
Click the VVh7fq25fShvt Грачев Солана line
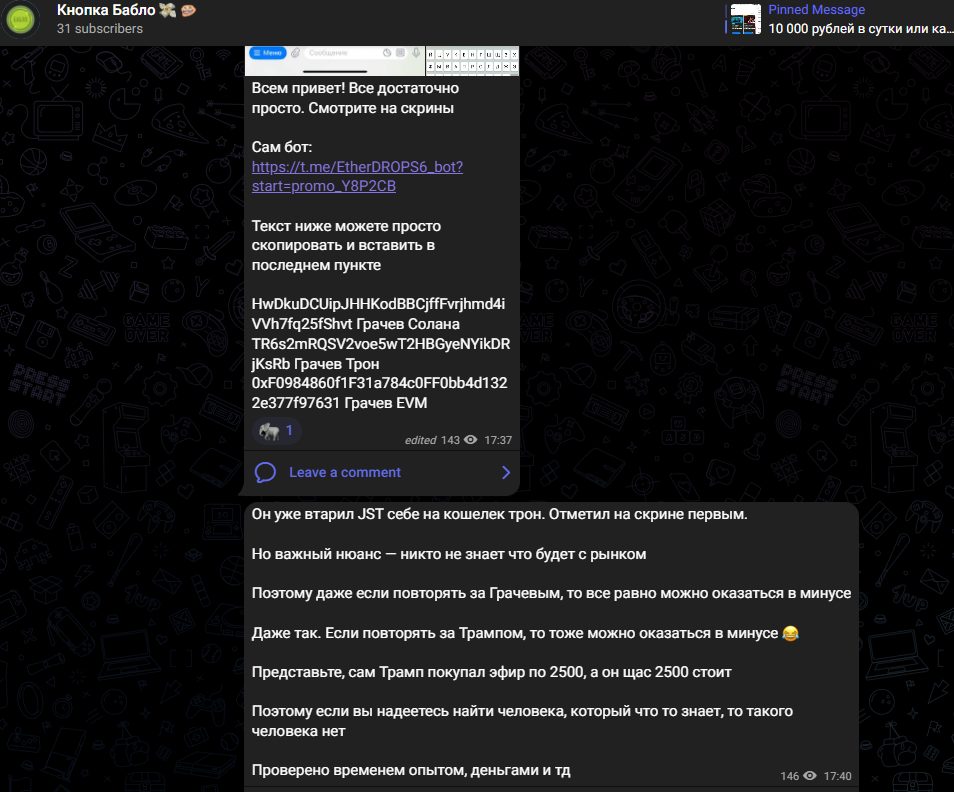coord(356,324)
